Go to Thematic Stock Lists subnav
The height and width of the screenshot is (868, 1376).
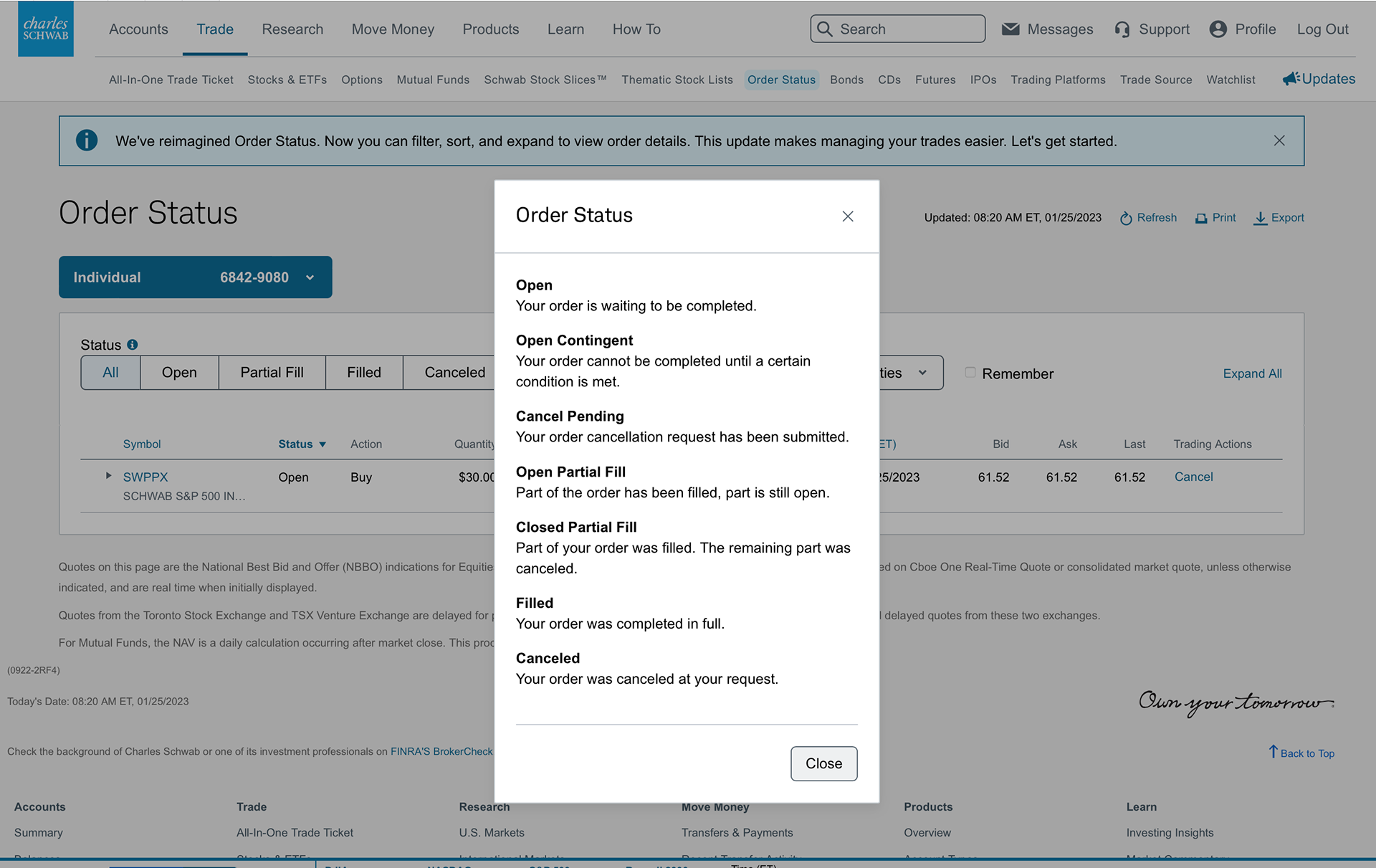click(677, 80)
